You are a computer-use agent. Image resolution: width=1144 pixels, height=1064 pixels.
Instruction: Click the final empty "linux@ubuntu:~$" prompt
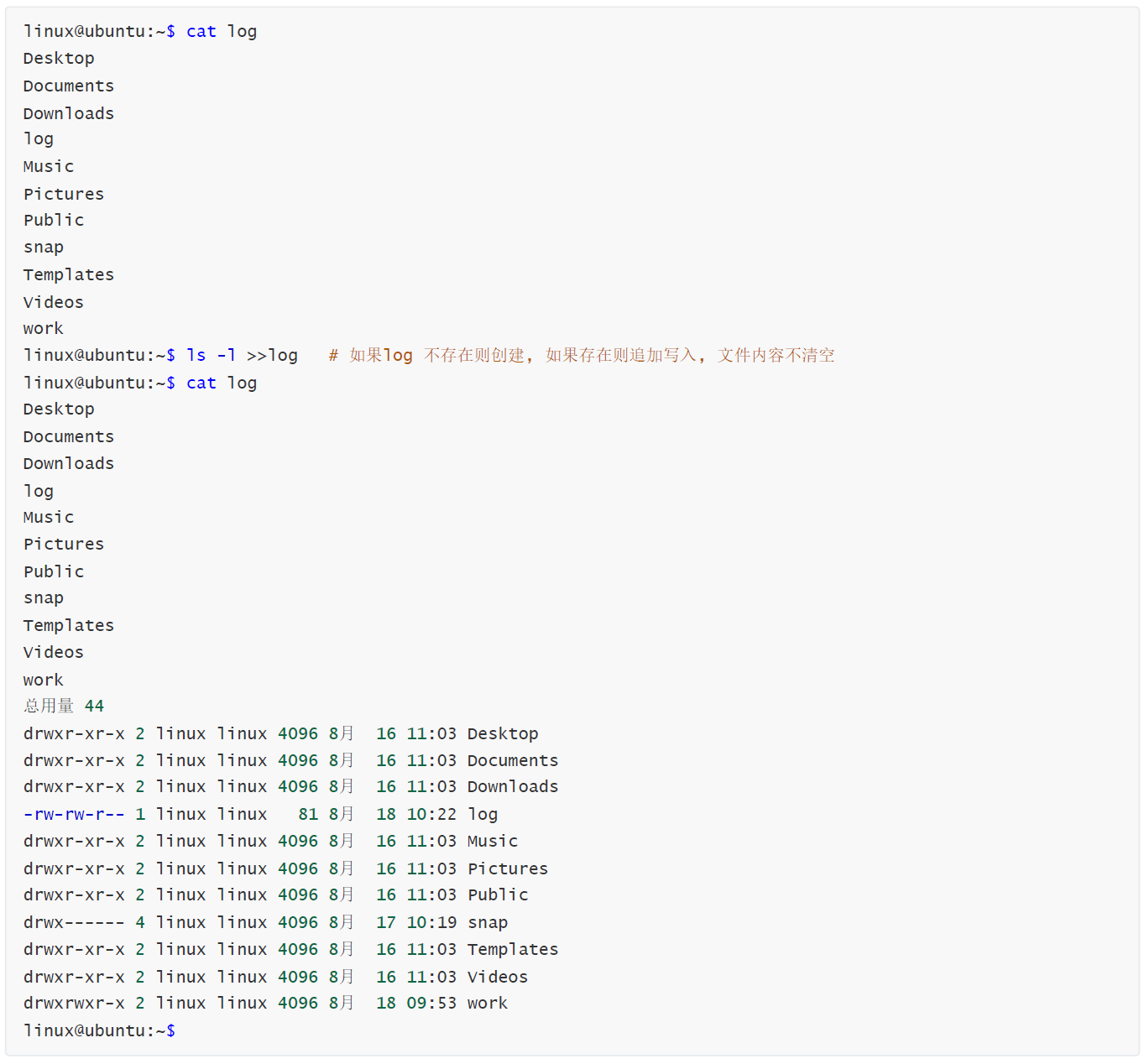(x=99, y=1031)
